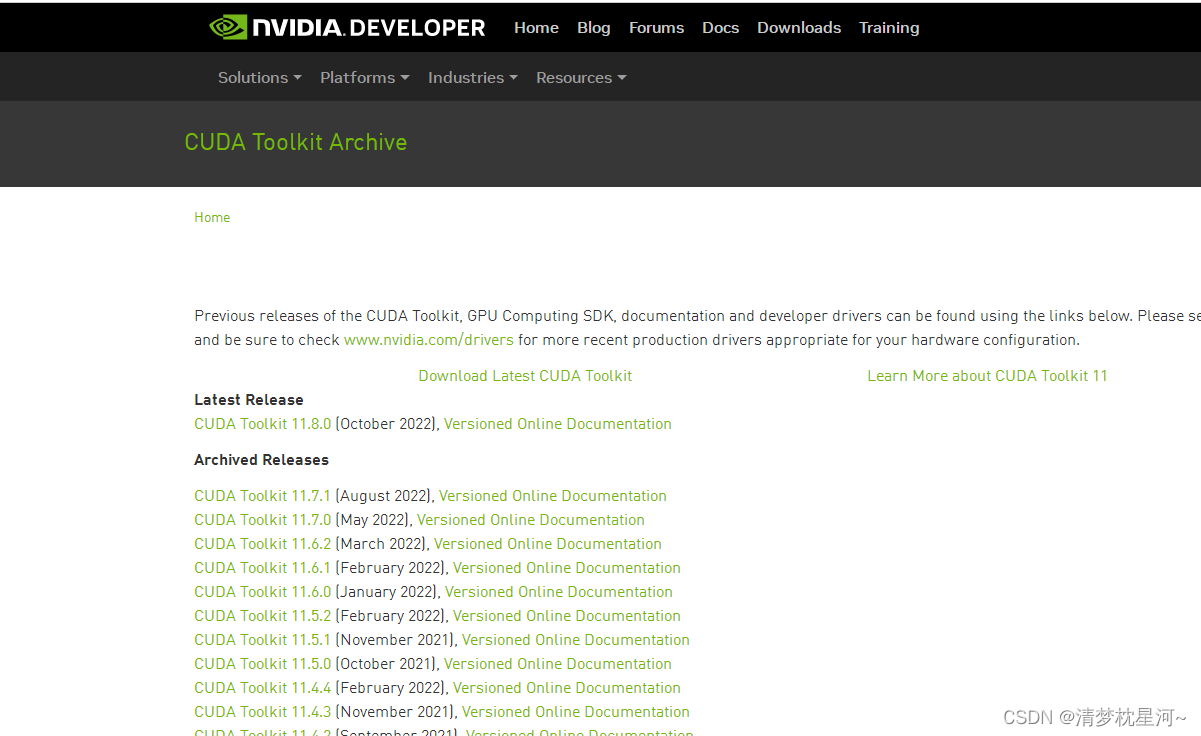Open CUDA Toolkit 11.5.2 link
The width and height of the screenshot is (1201, 736).
262,616
